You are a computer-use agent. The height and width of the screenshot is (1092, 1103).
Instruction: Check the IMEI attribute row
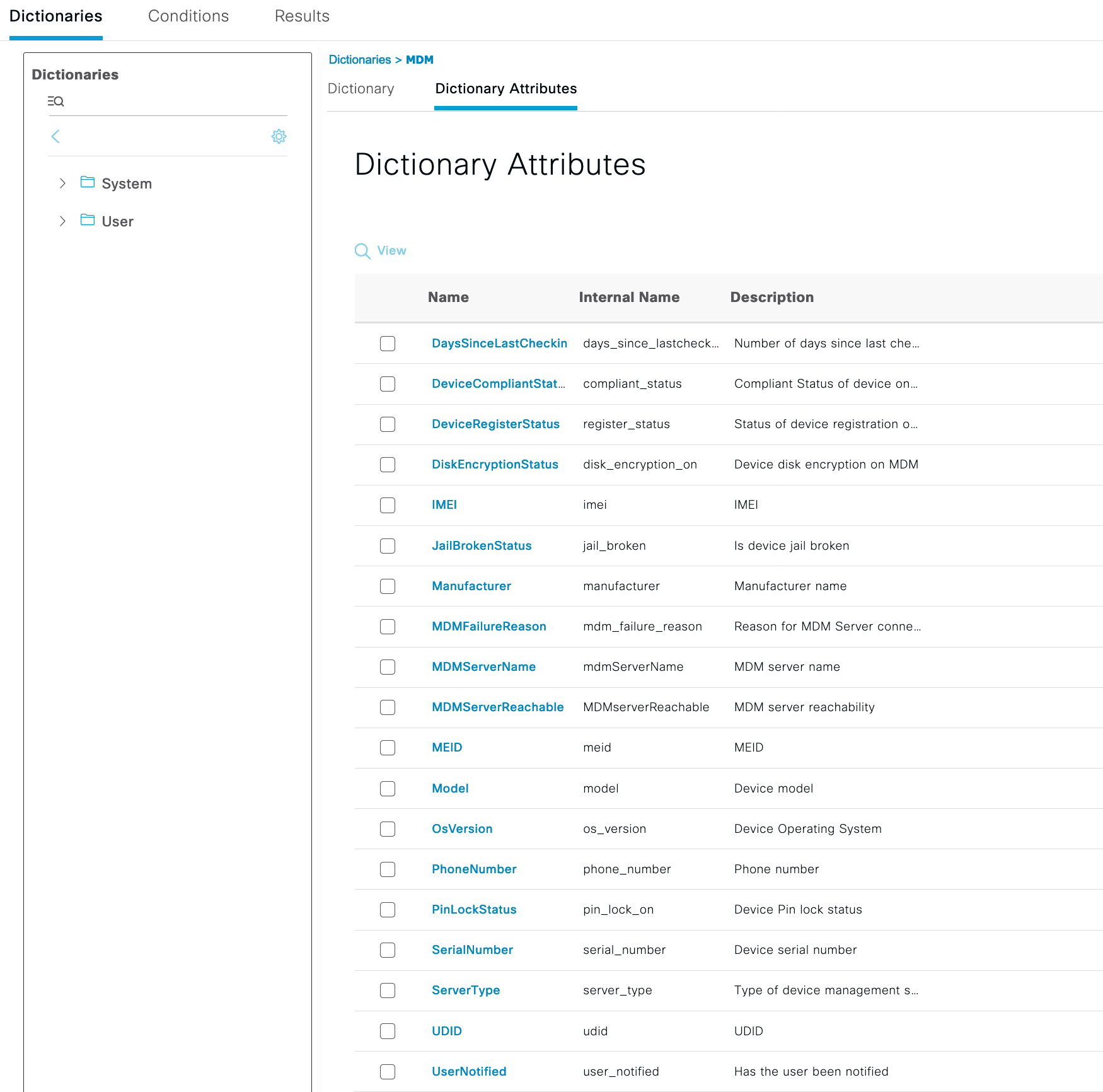[x=387, y=505]
